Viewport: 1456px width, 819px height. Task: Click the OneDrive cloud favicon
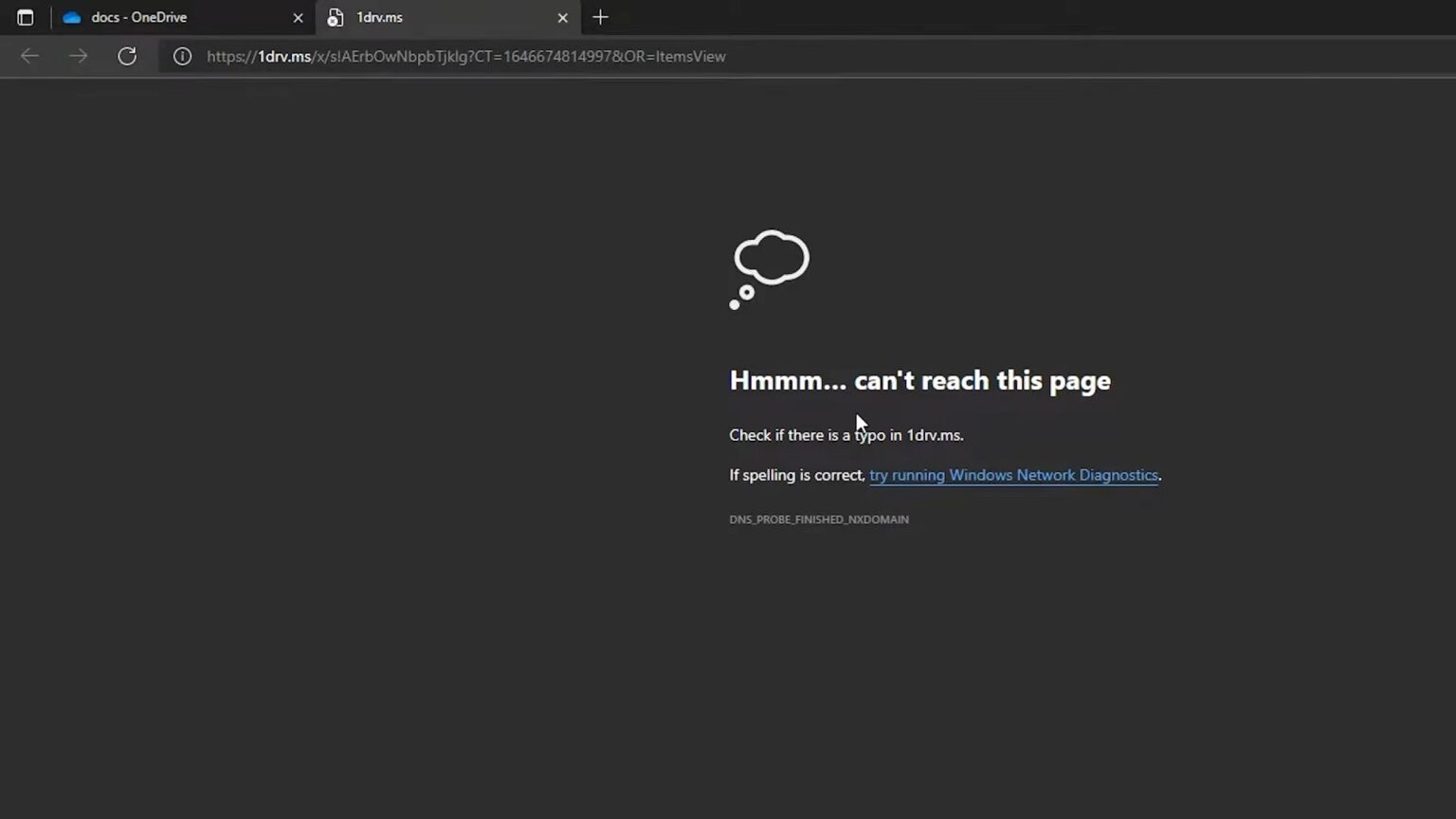coord(72,17)
